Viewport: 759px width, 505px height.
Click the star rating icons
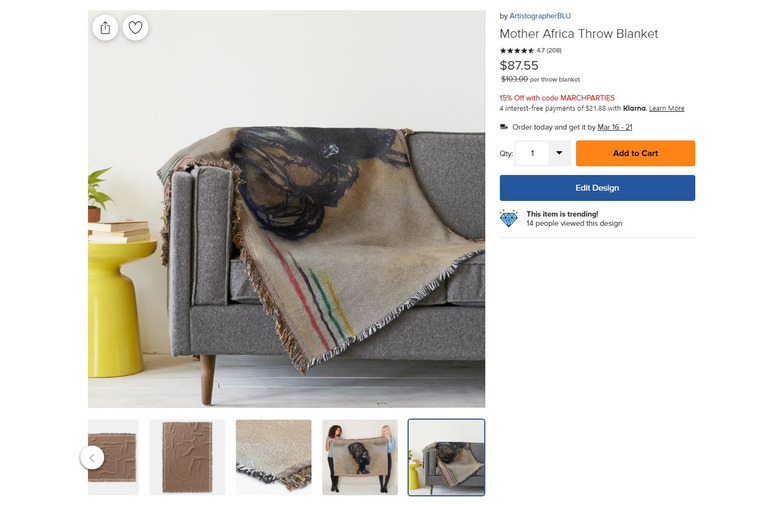coord(517,50)
